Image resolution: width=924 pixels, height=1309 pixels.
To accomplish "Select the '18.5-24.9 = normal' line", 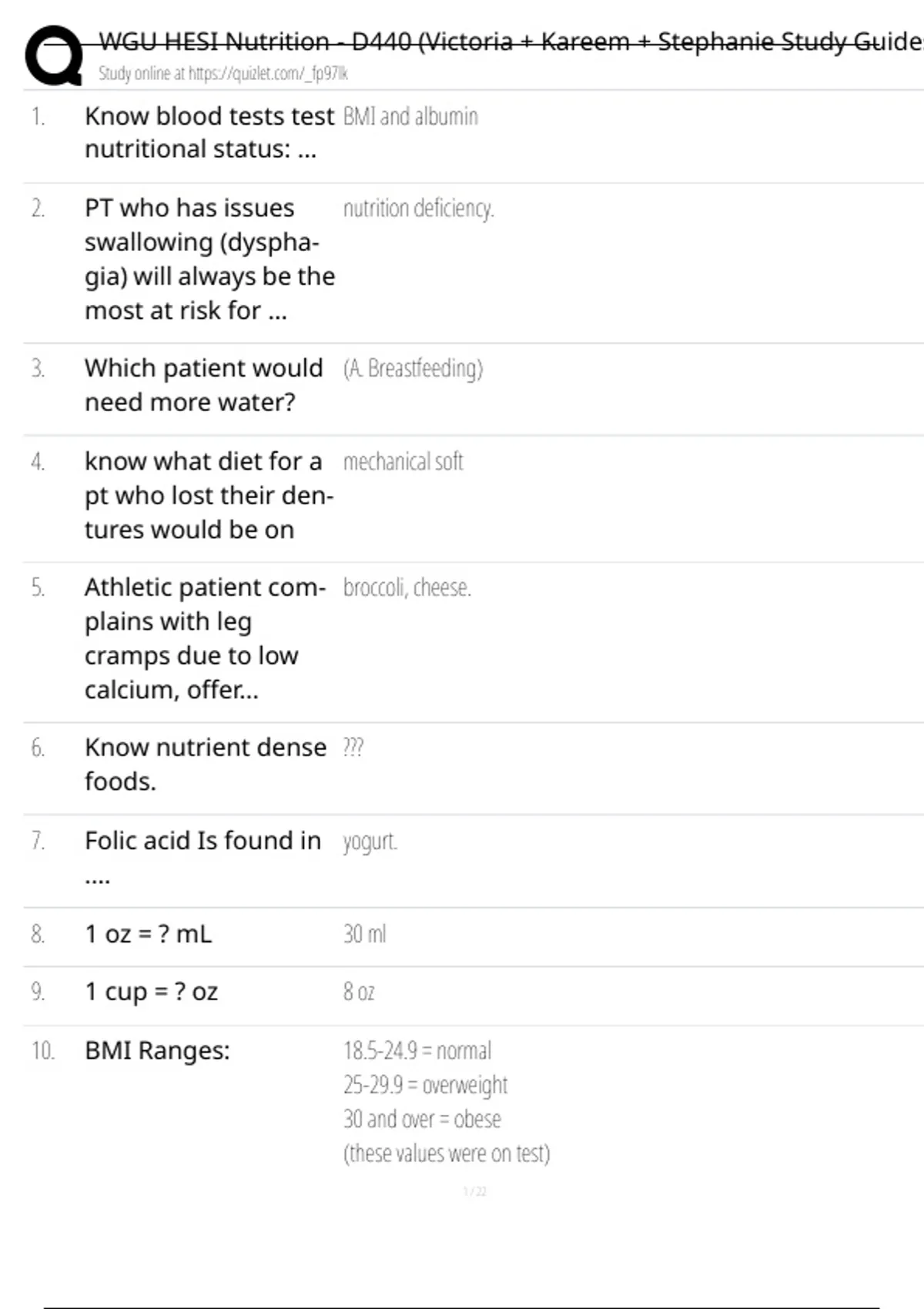I will tap(417, 1050).
